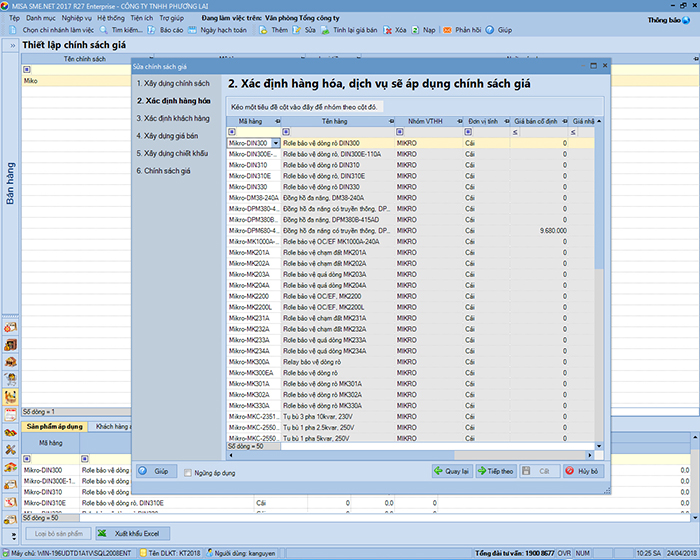Click the Xóa delete toolbar icon
This screenshot has width=700, height=560.
(x=388, y=30)
